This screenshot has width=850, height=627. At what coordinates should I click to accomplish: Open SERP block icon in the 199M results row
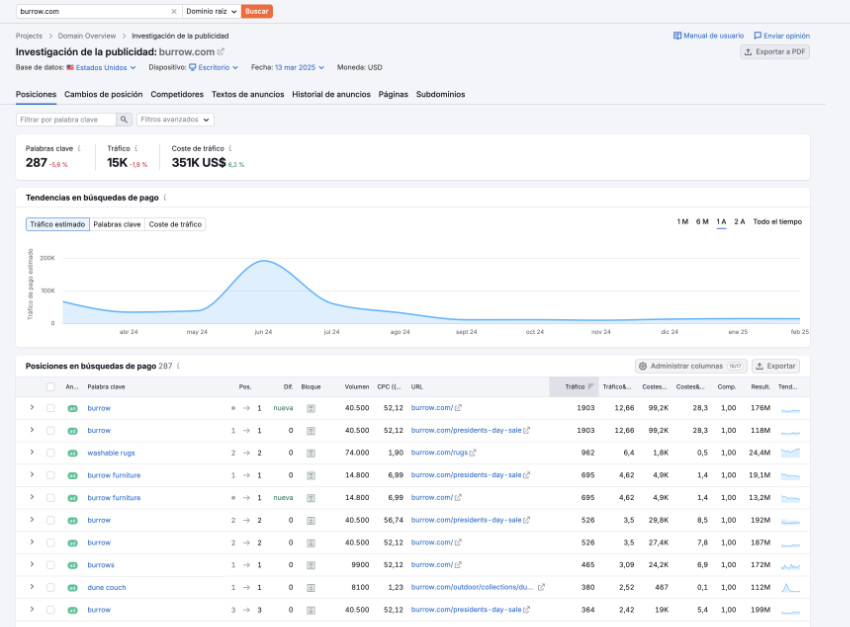click(311, 610)
